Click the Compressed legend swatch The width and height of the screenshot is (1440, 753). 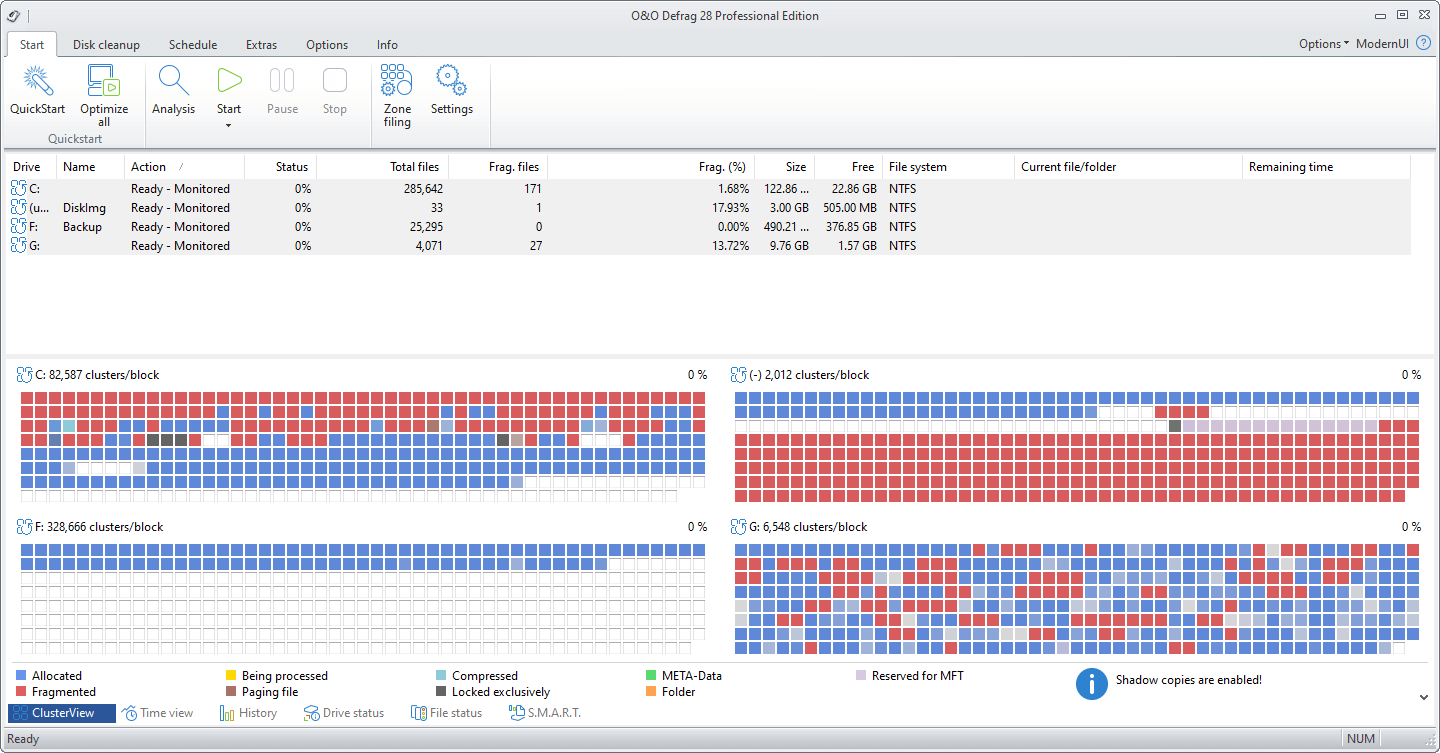pyautogui.click(x=441, y=676)
